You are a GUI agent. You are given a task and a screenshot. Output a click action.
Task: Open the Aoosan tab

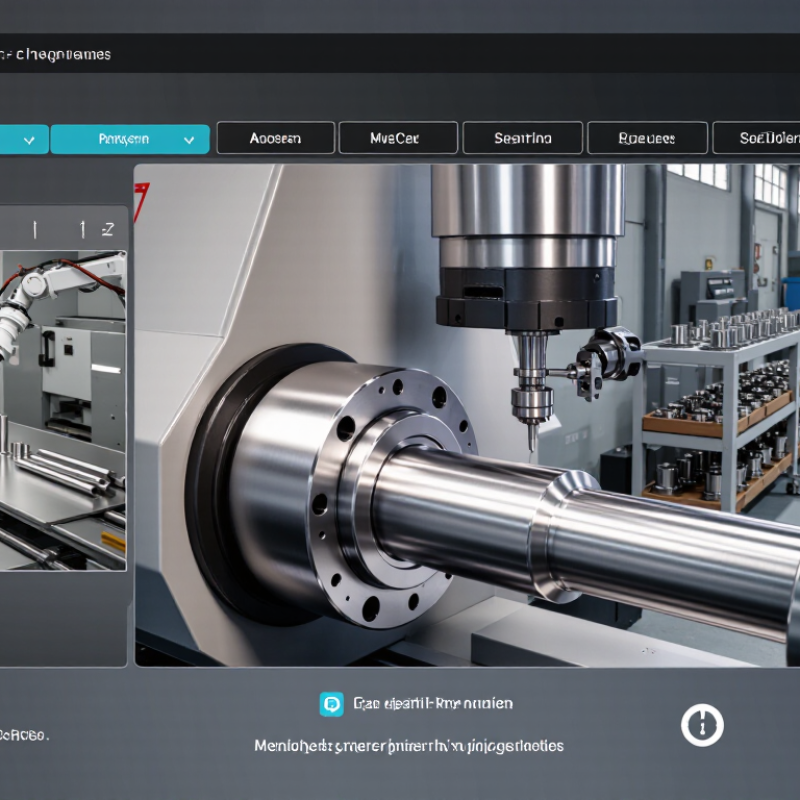(x=276, y=138)
